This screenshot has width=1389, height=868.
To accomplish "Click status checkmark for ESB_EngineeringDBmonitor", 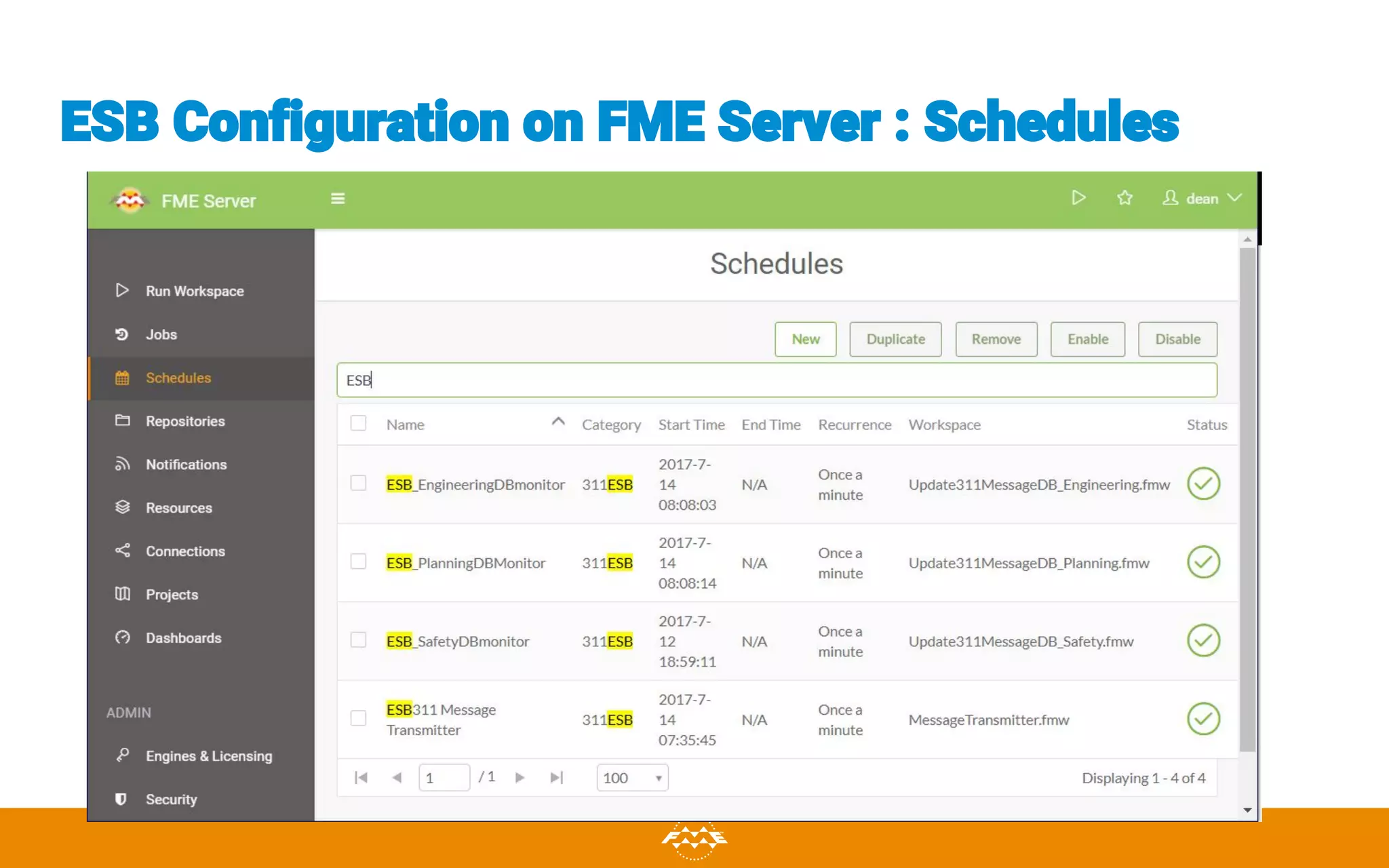I will pyautogui.click(x=1204, y=484).
